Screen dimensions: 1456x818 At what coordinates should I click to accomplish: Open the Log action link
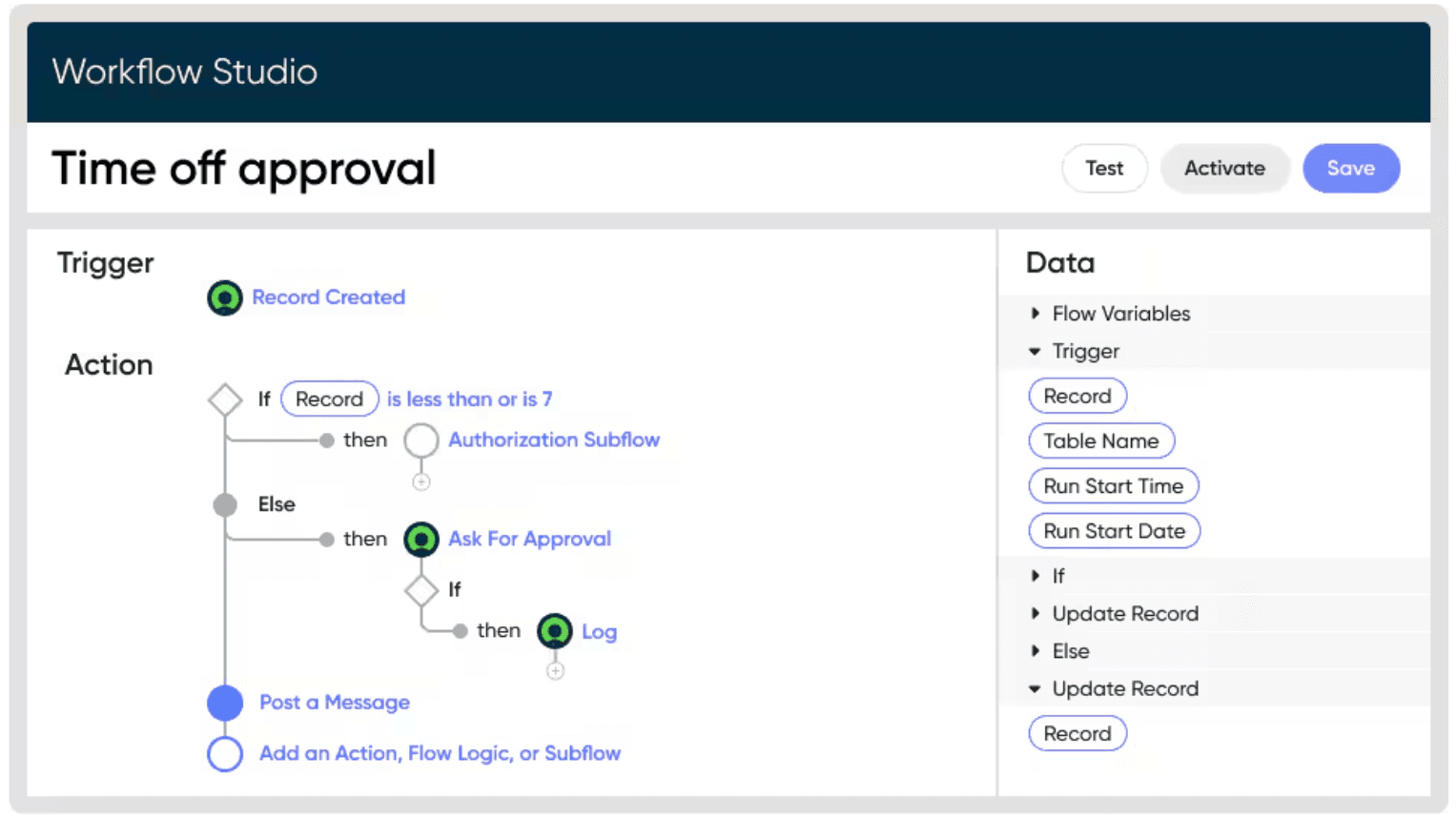[600, 632]
